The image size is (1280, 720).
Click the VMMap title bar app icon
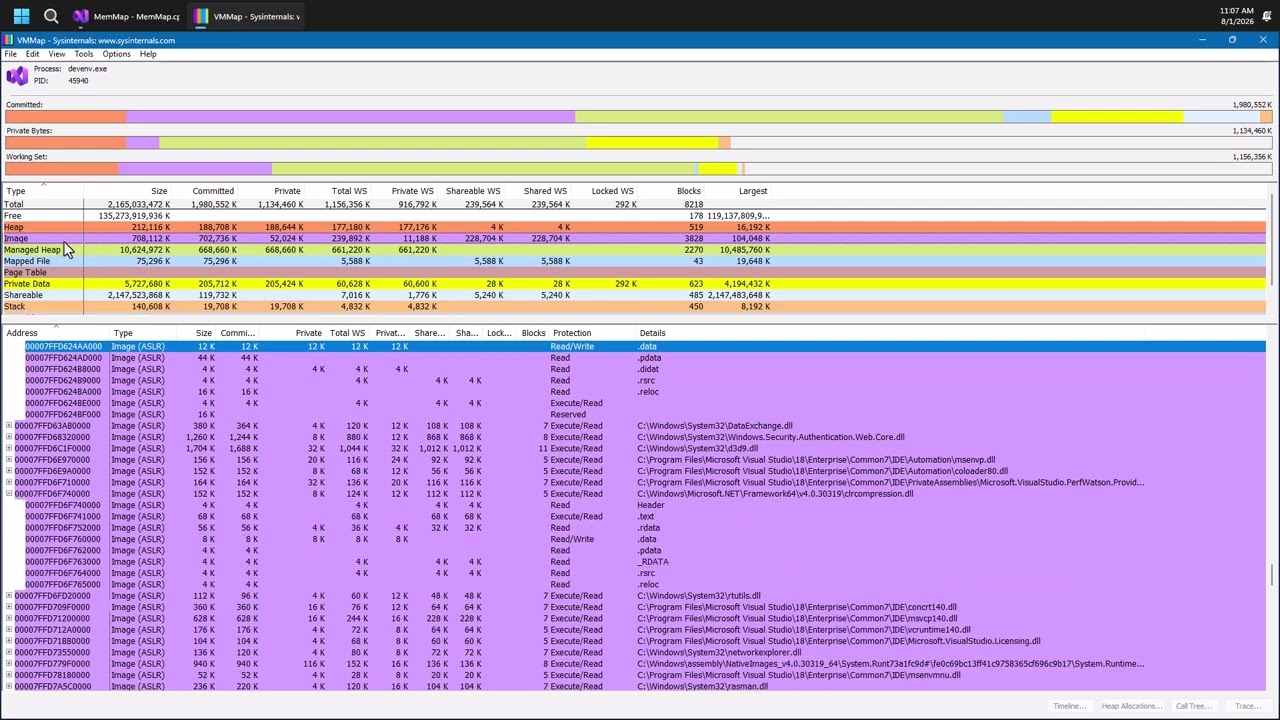[9, 40]
